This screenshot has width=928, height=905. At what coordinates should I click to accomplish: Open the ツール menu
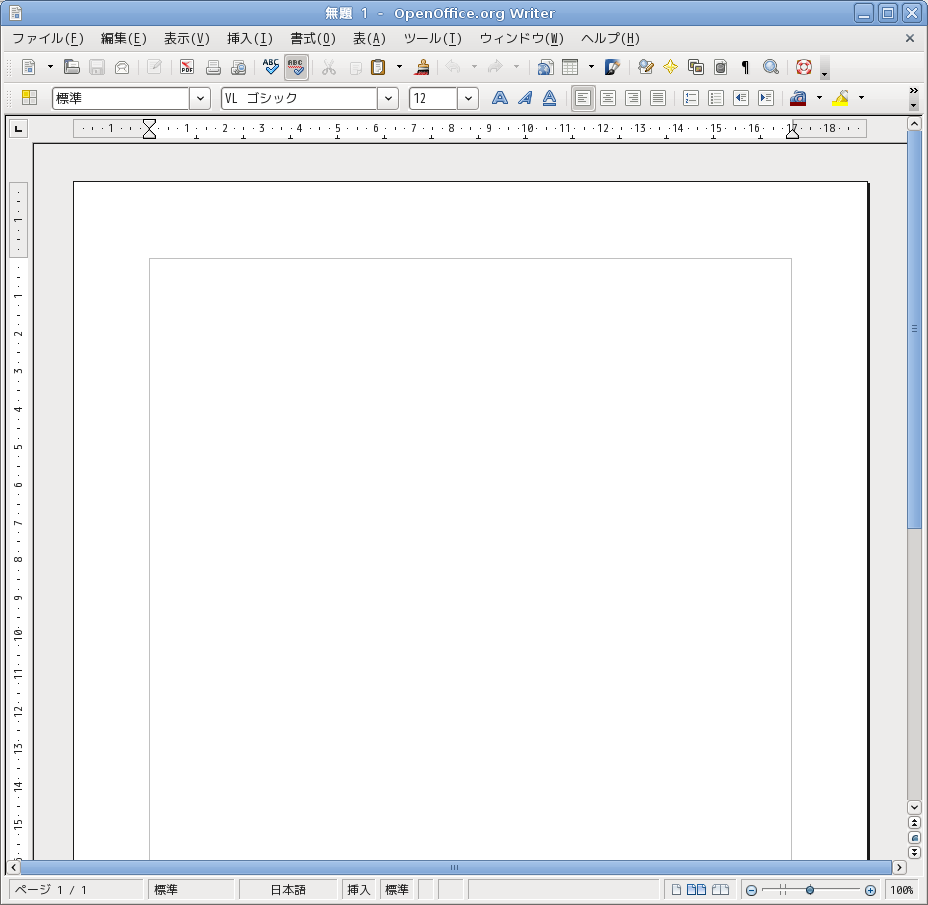pos(432,39)
